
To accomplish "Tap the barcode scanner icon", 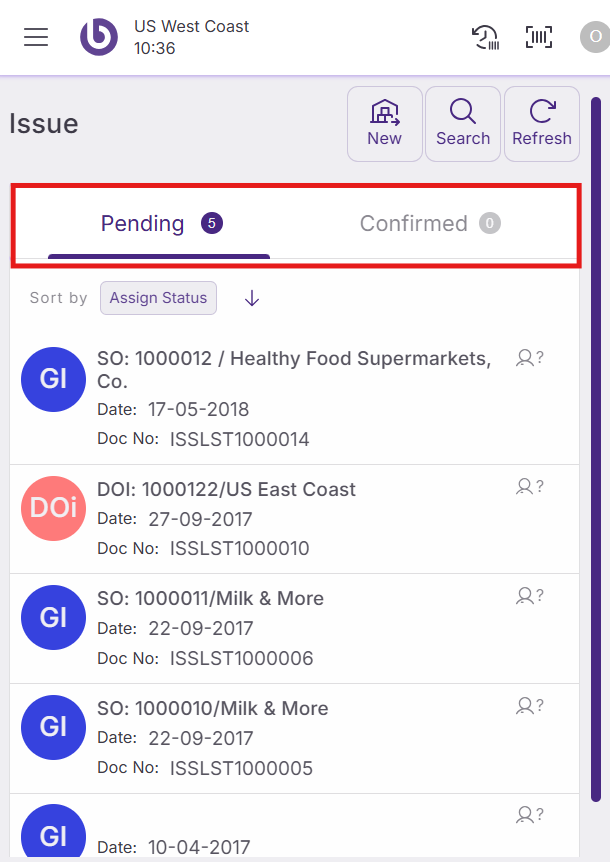I will 539,38.
